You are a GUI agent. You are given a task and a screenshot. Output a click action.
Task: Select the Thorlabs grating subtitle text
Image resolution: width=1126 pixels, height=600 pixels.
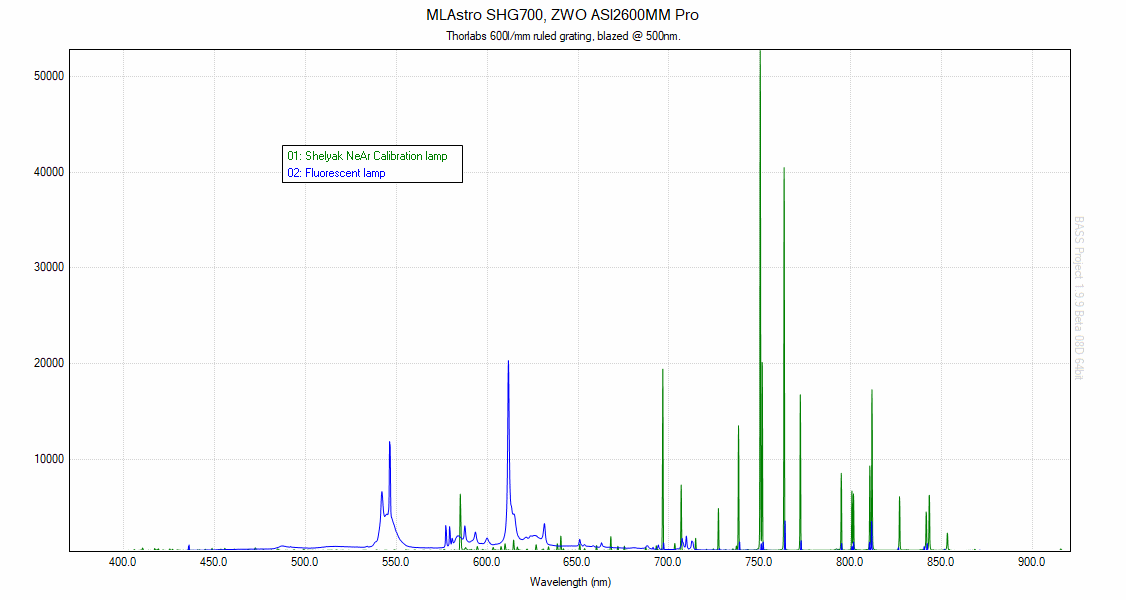pyautogui.click(x=563, y=36)
